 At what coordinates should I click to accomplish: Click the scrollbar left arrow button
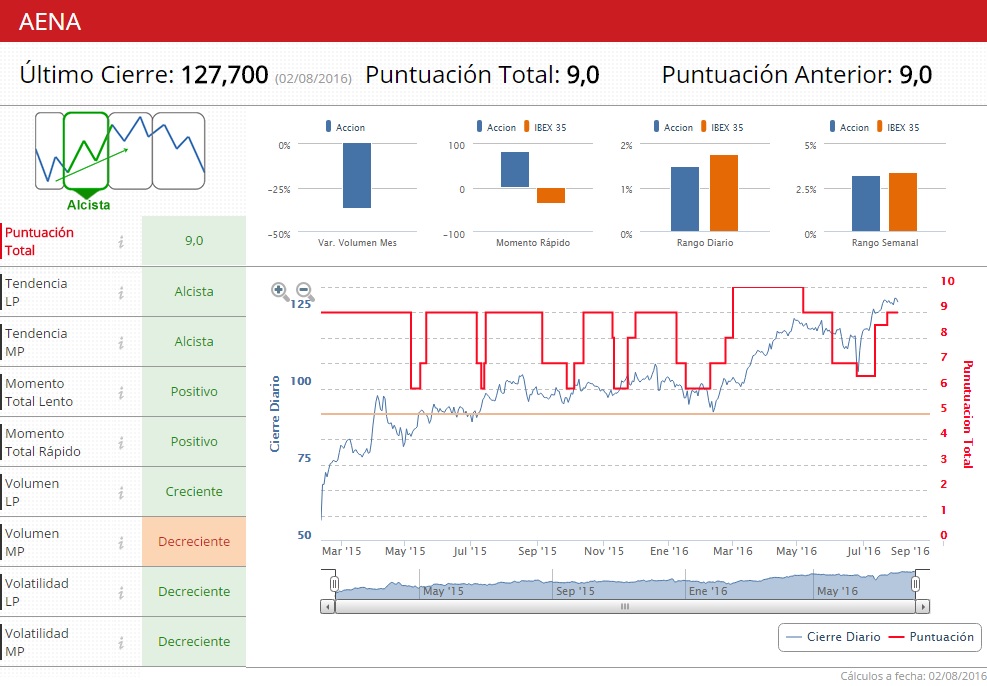327,607
